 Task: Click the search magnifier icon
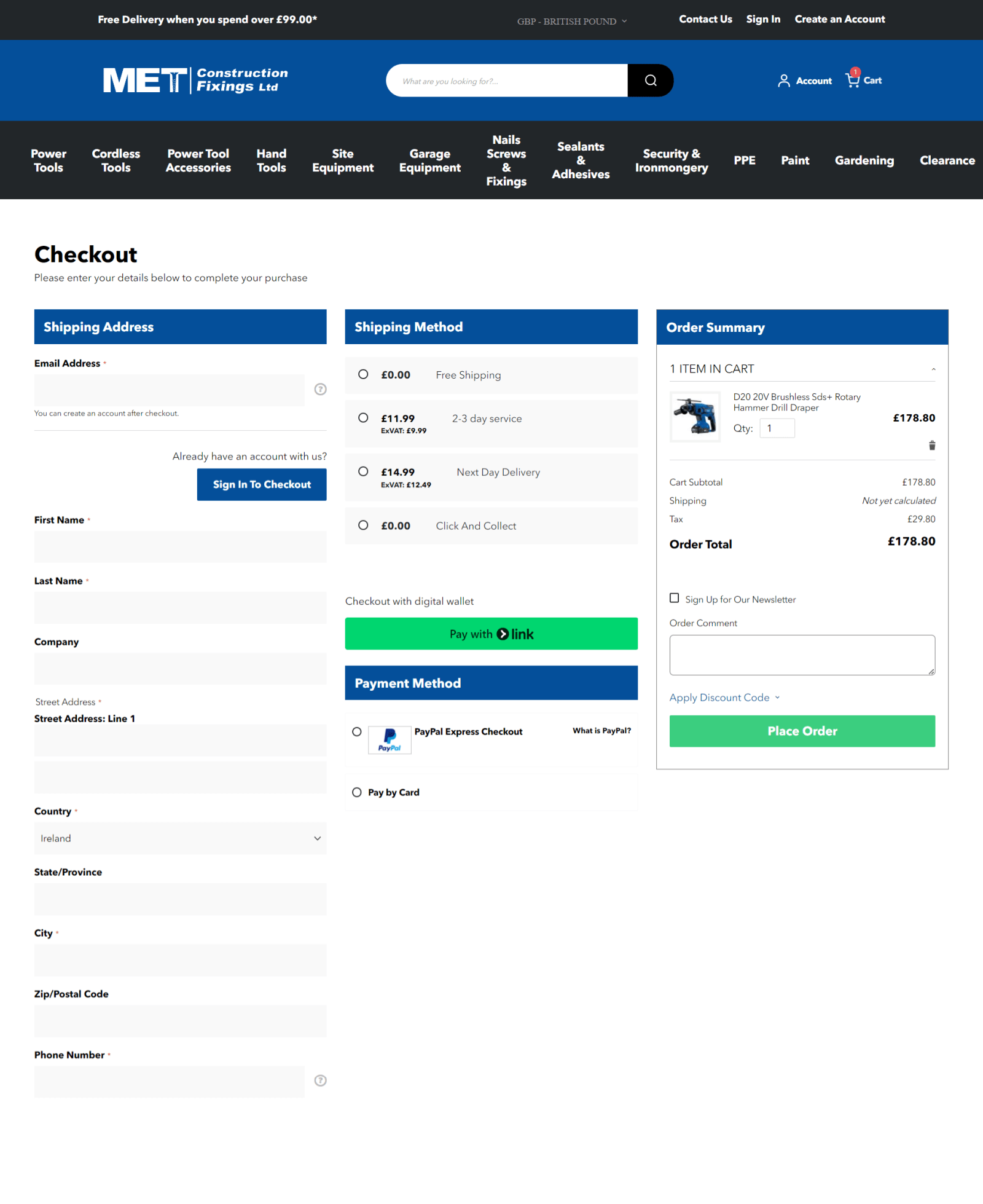click(x=650, y=80)
